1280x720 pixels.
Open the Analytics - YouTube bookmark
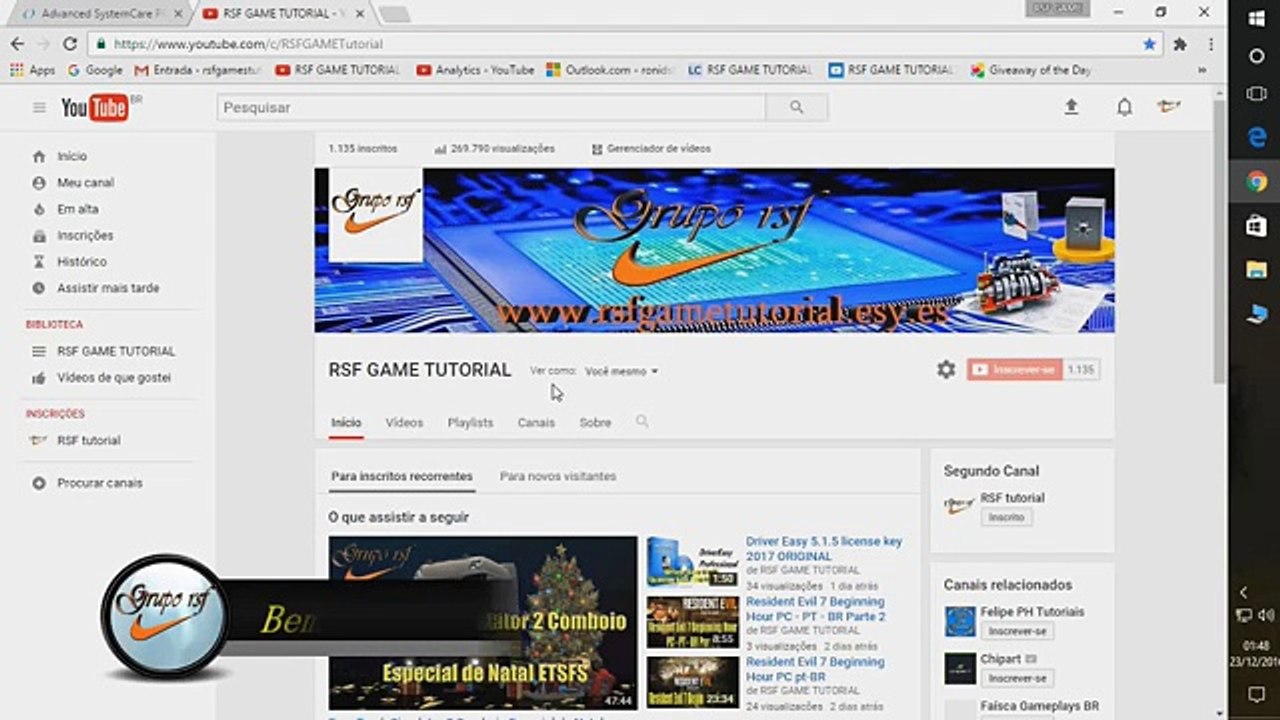click(476, 70)
